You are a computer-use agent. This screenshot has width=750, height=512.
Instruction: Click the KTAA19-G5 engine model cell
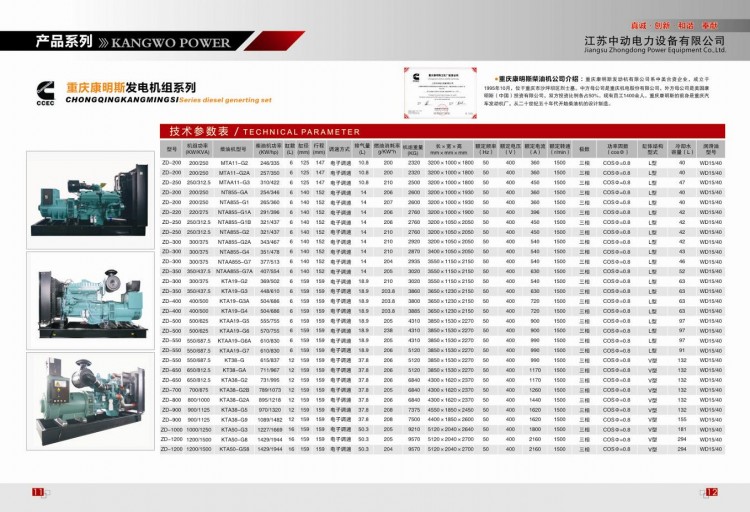pos(234,321)
